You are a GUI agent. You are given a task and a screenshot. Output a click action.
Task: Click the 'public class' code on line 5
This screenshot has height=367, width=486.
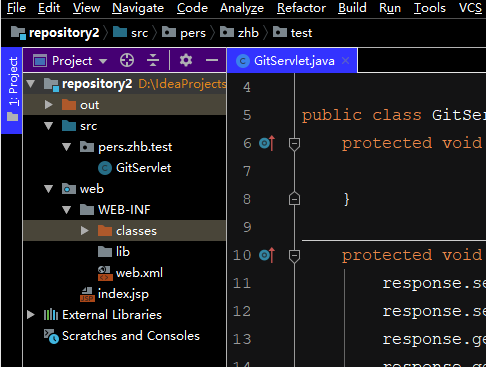[x=362, y=115]
